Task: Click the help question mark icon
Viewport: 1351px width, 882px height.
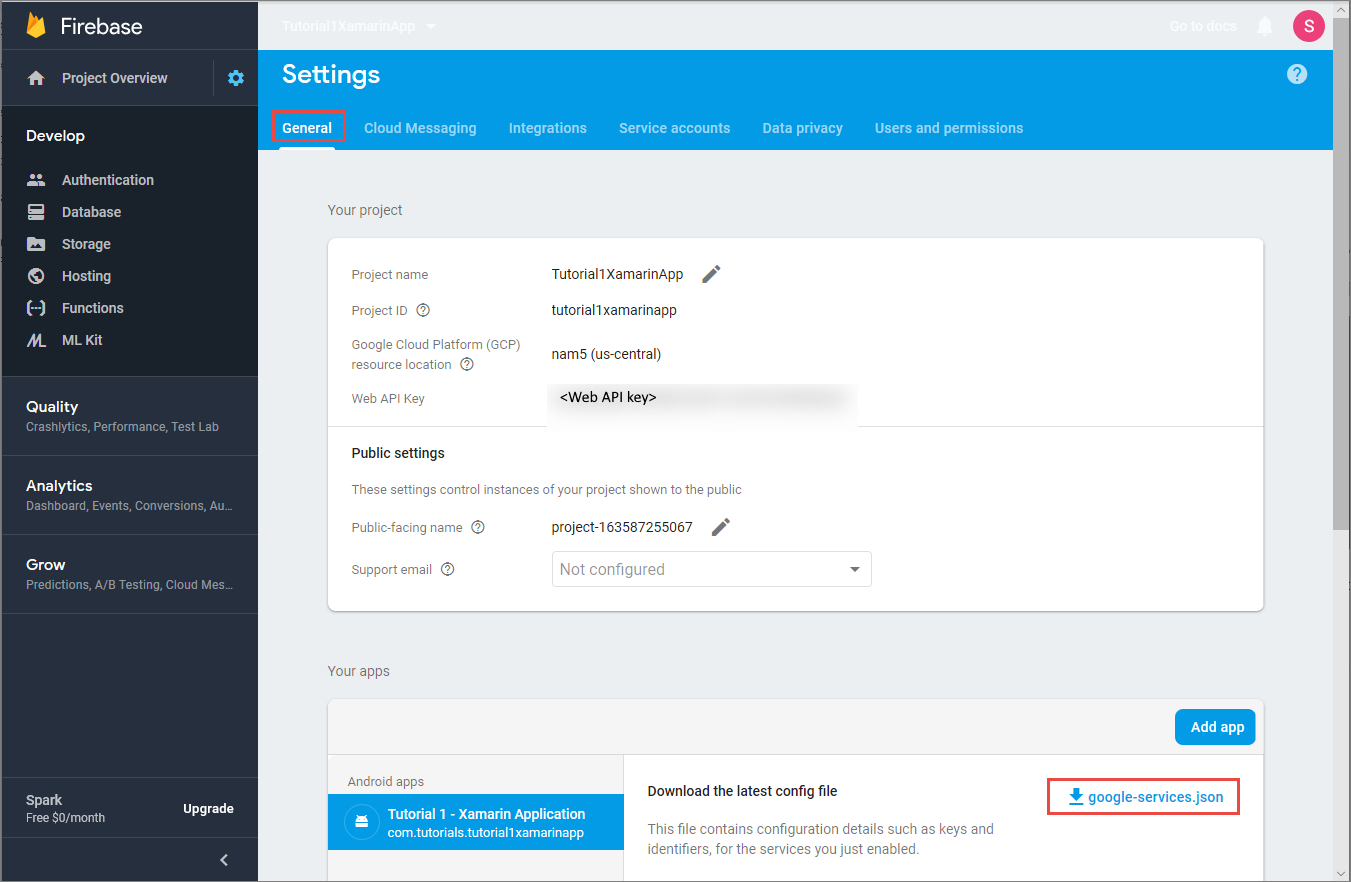Action: [1297, 74]
